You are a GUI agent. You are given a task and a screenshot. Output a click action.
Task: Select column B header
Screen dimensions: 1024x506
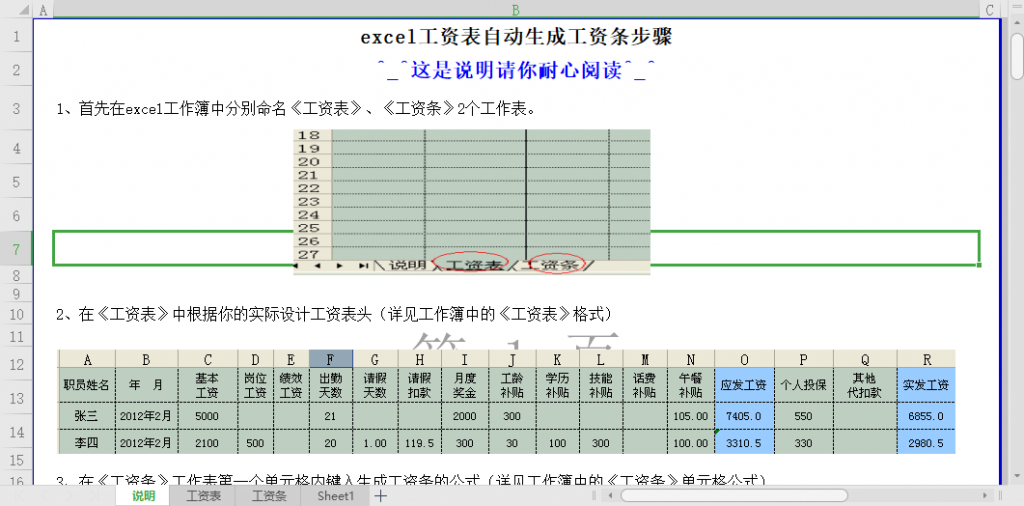click(516, 9)
